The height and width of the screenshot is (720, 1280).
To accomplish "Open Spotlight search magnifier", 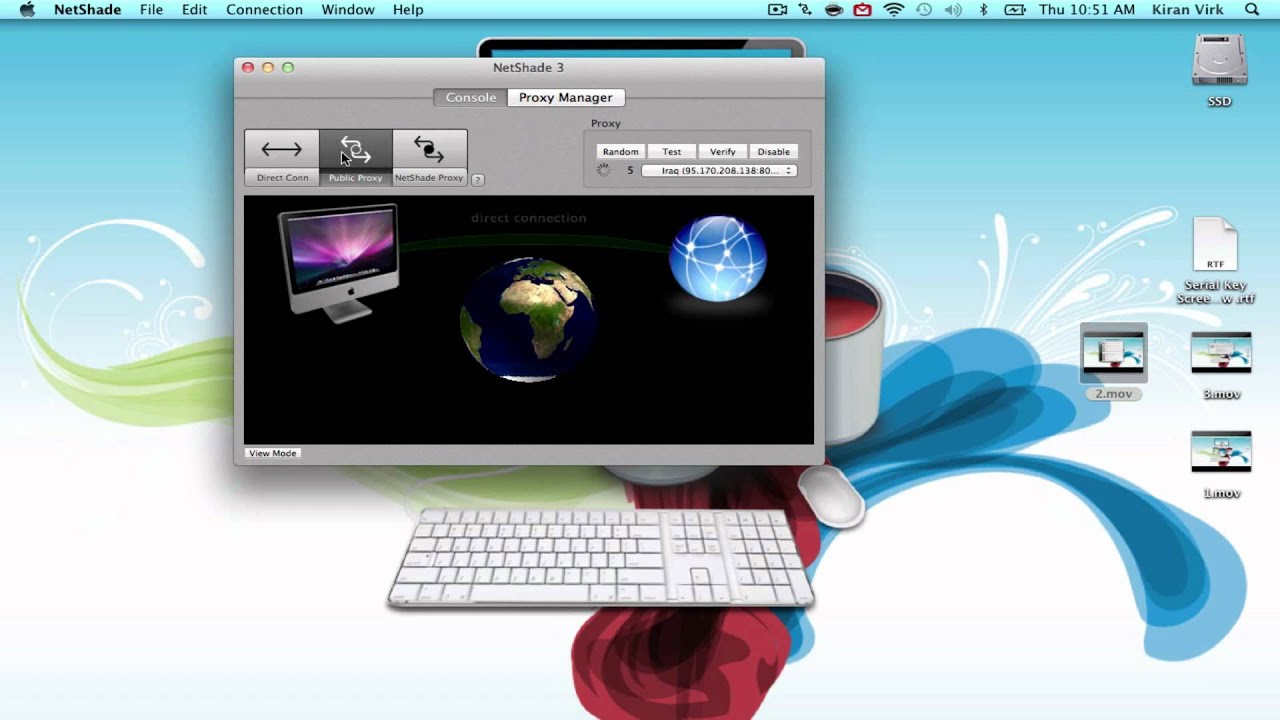I will [x=1252, y=10].
